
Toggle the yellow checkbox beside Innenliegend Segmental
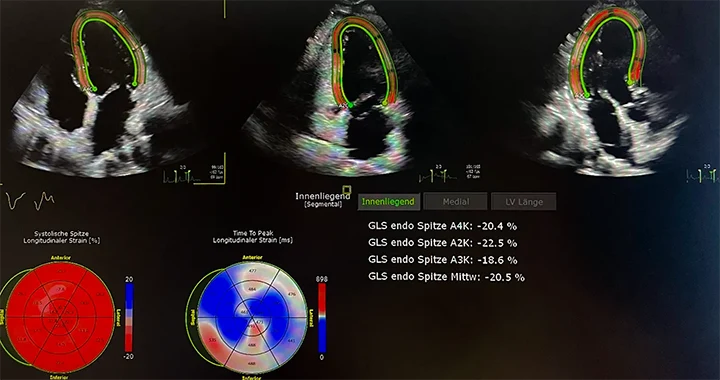tap(347, 190)
